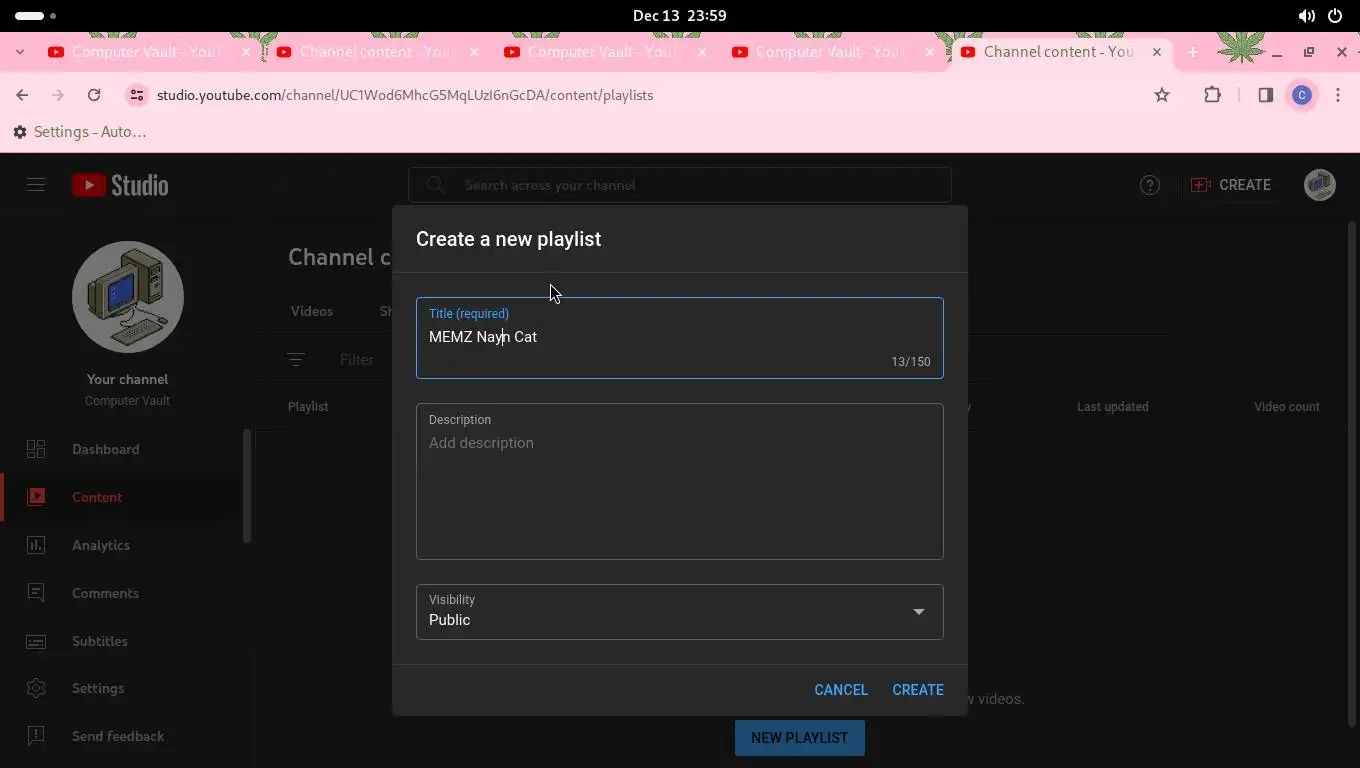Open Studio Settings in the sidebar
Image resolution: width=1360 pixels, height=768 pixels.
pos(120,688)
